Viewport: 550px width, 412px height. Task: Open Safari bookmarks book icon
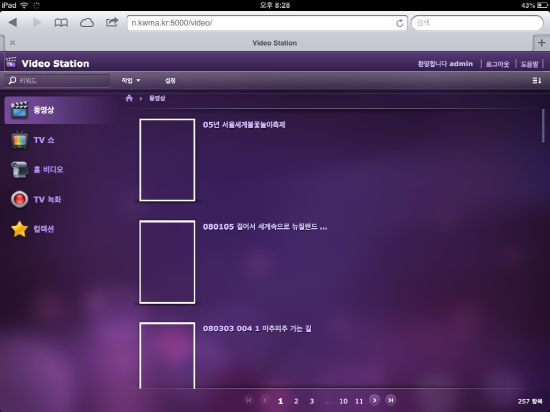pos(61,23)
